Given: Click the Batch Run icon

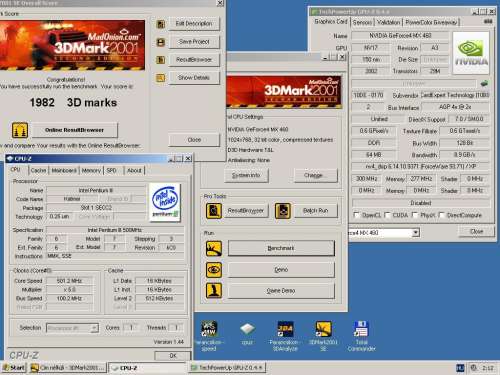Looking at the screenshot, I should coord(283,211).
